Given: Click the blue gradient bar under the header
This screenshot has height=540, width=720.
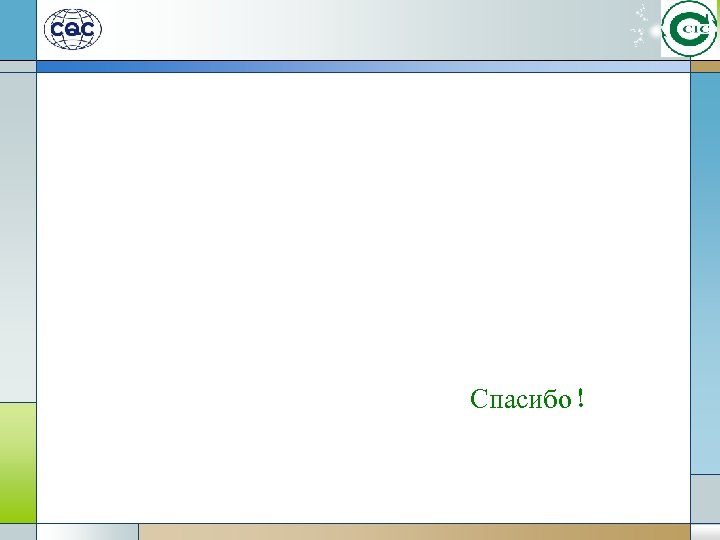Looking at the screenshot, I should 363,67.
